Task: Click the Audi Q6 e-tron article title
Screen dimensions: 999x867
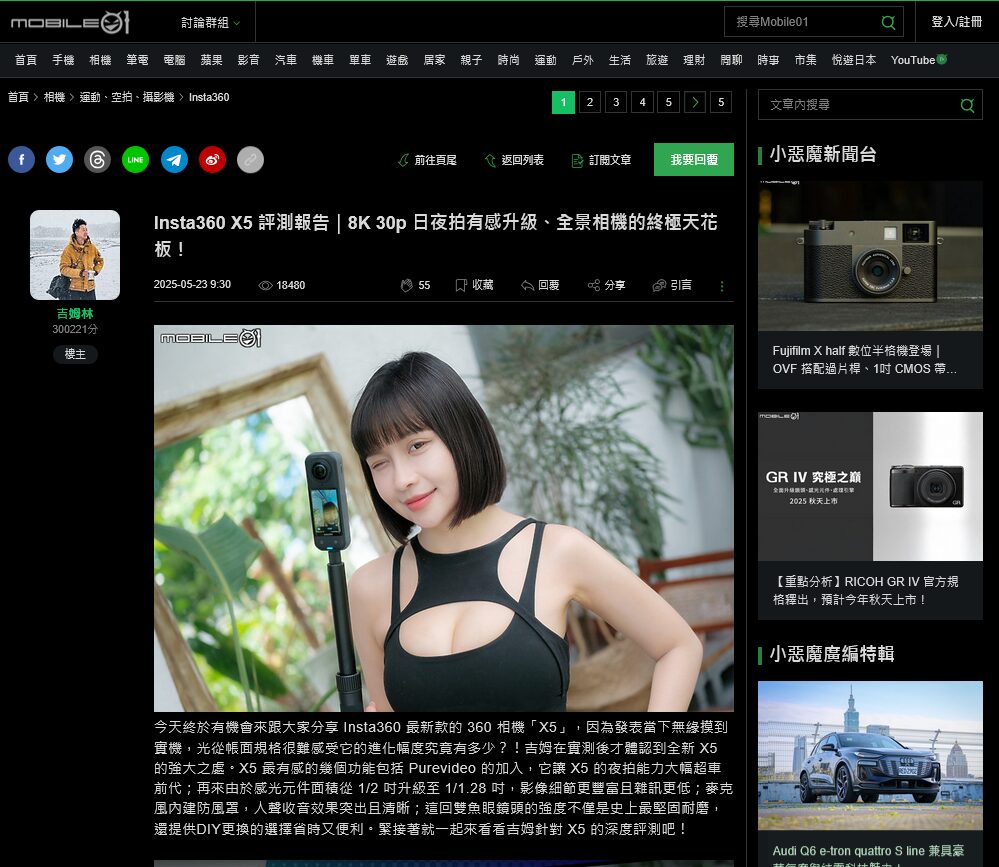Action: coord(868,855)
